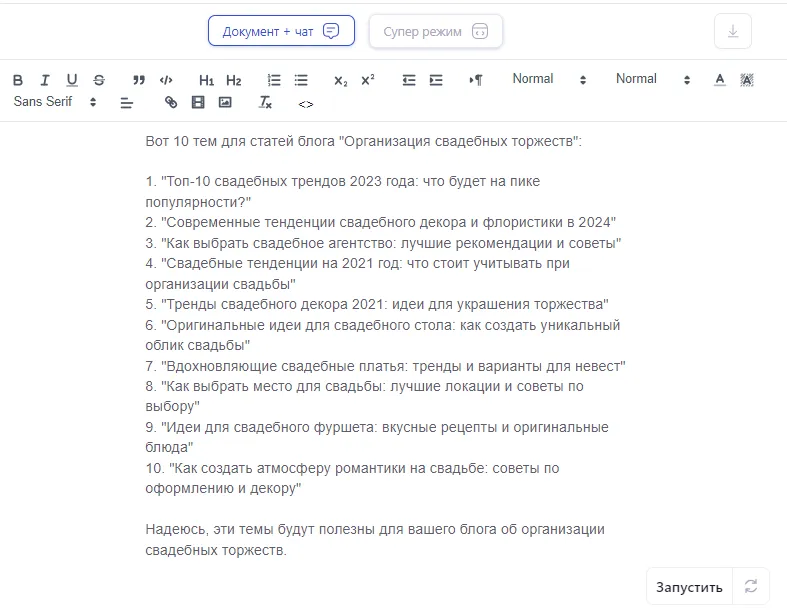Click topic 9 "Идеи для свадебного фуршета"
This screenshot has height=616, width=787.
click(x=377, y=437)
